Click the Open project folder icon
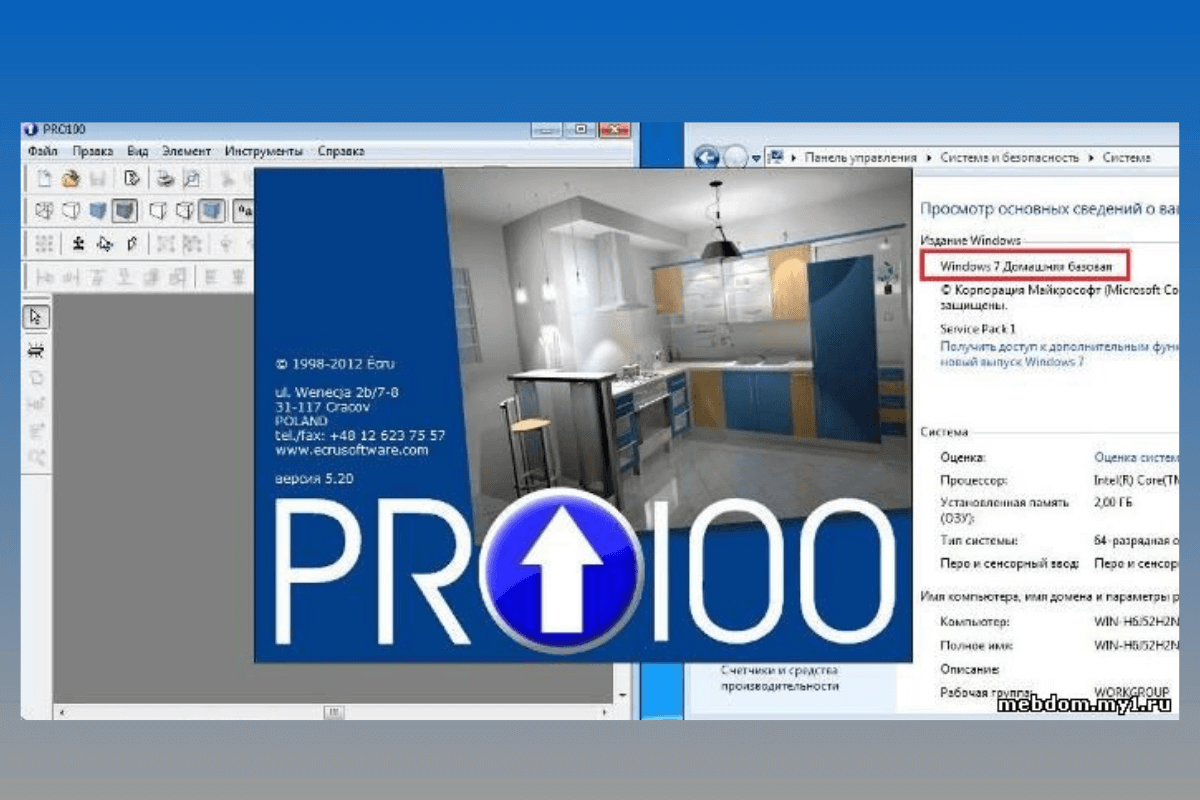Screen dimensions: 1200x800 click(x=70, y=178)
